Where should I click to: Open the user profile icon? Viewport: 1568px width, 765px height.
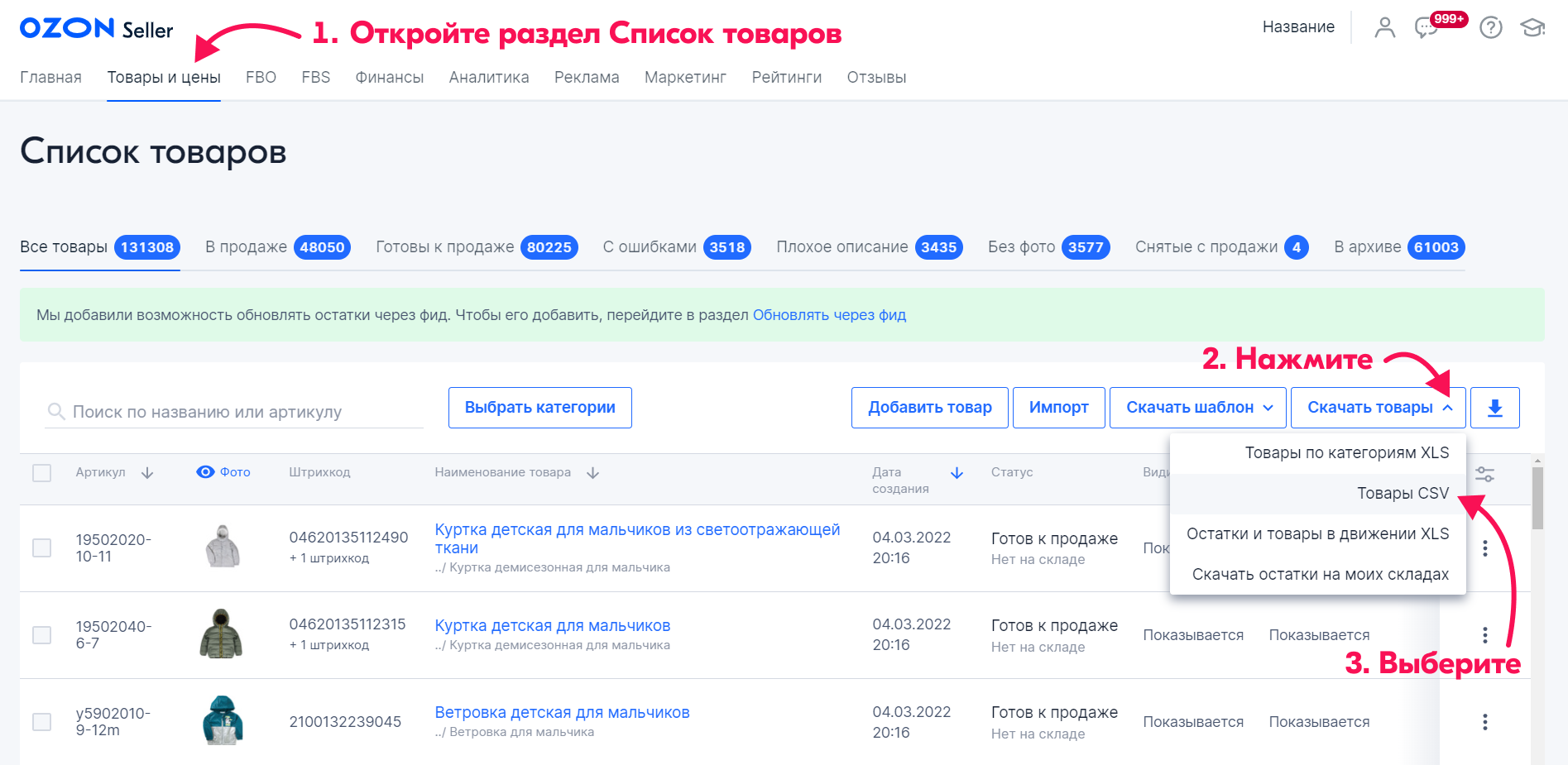(x=1384, y=28)
